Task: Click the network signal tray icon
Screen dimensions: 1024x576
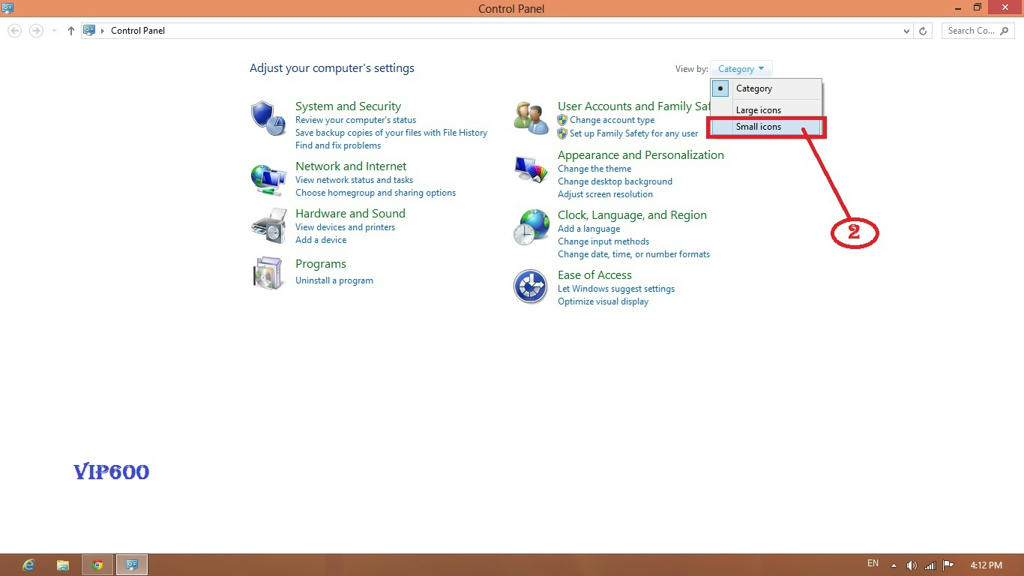Action: 930,566
